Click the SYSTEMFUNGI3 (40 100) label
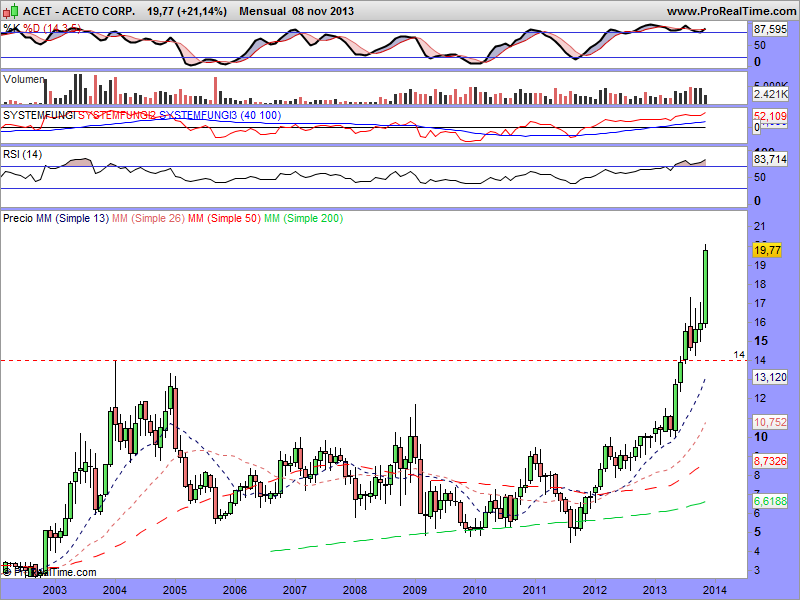Image resolution: width=800 pixels, height=600 pixels. point(220,115)
